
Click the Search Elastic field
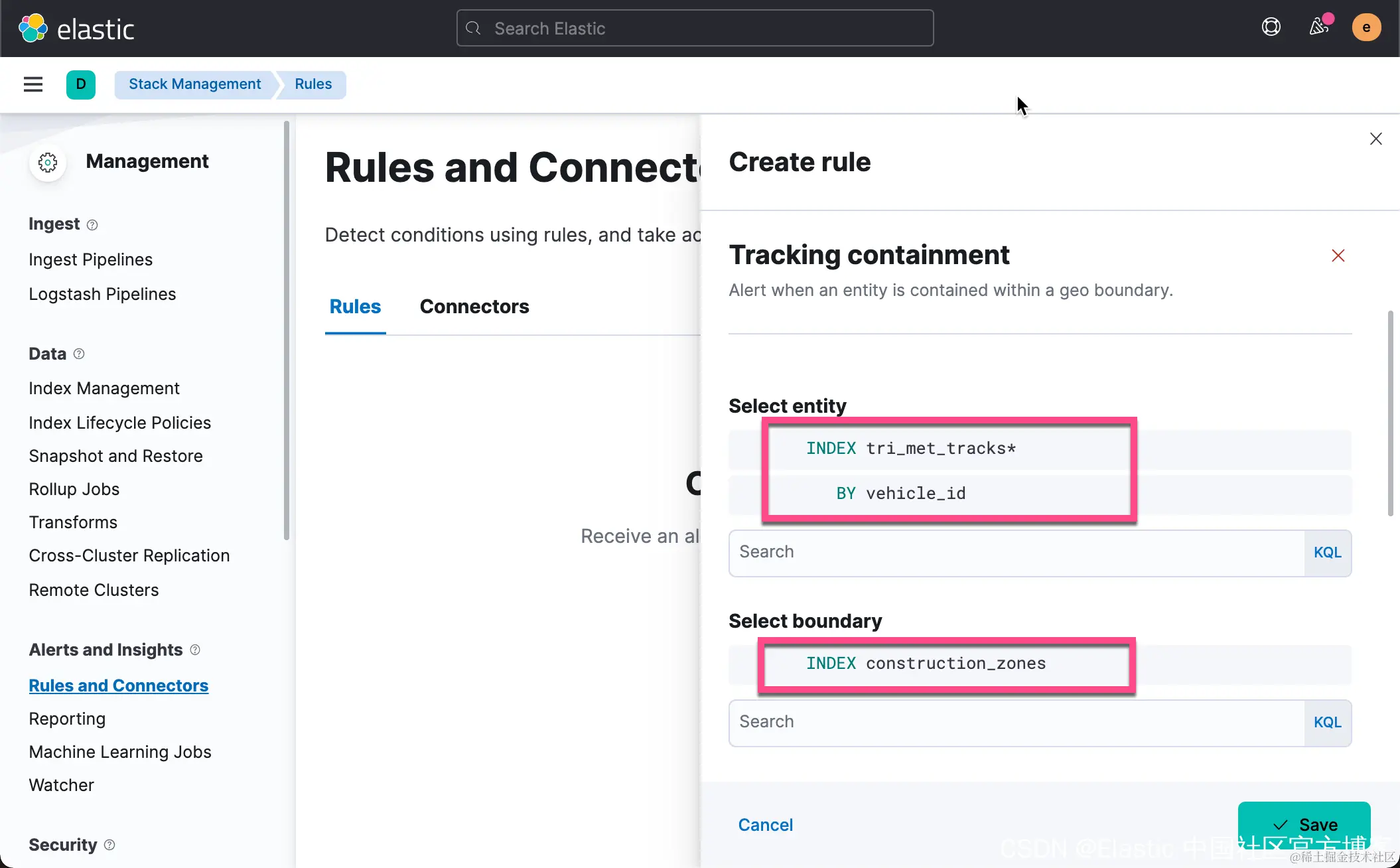coord(695,29)
